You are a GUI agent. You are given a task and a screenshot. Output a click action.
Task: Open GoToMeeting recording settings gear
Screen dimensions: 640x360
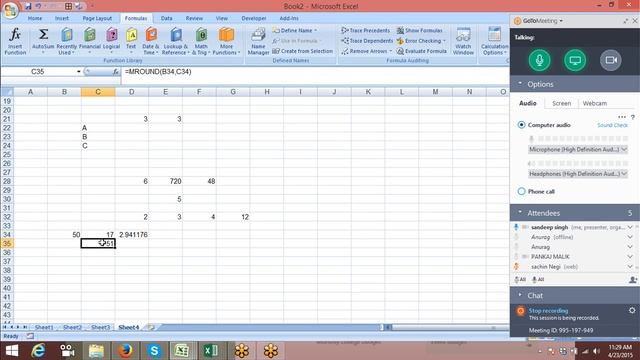(632, 311)
